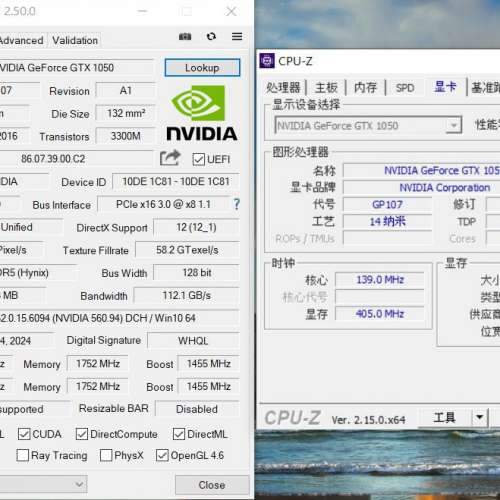
Task: Select the CPU-Z 显卡 tab
Action: coord(445,87)
